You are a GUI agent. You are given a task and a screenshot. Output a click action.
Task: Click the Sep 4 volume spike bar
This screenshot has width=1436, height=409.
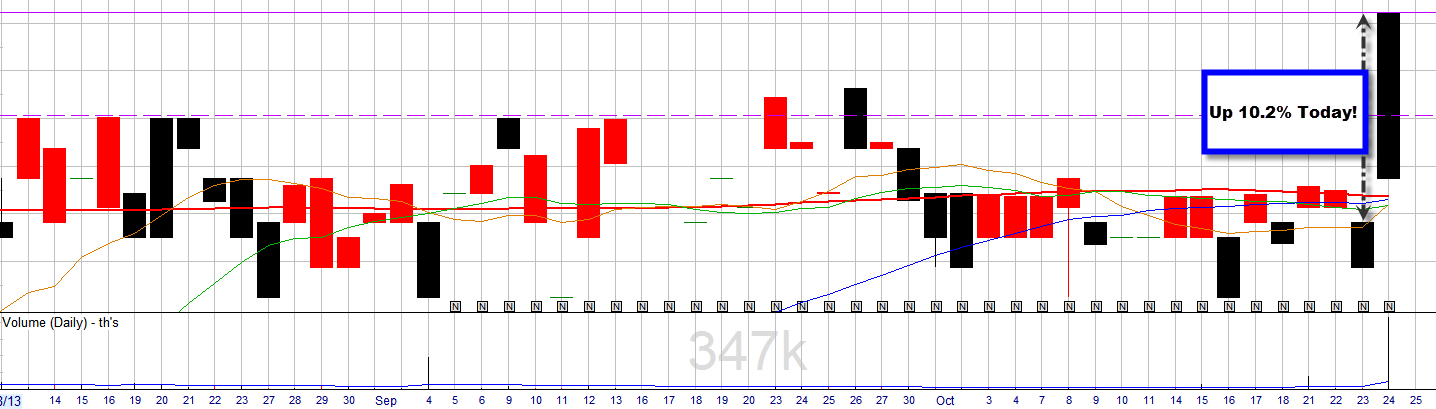click(x=429, y=371)
